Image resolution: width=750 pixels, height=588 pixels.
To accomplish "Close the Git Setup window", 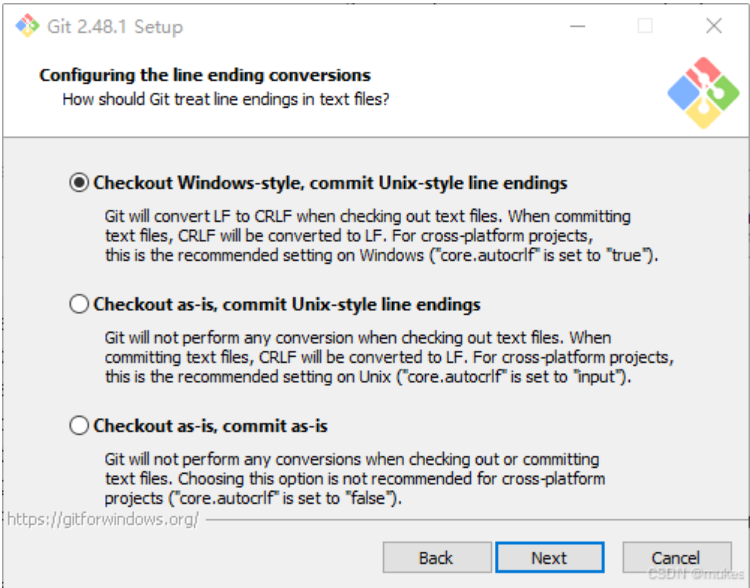I will point(713,26).
